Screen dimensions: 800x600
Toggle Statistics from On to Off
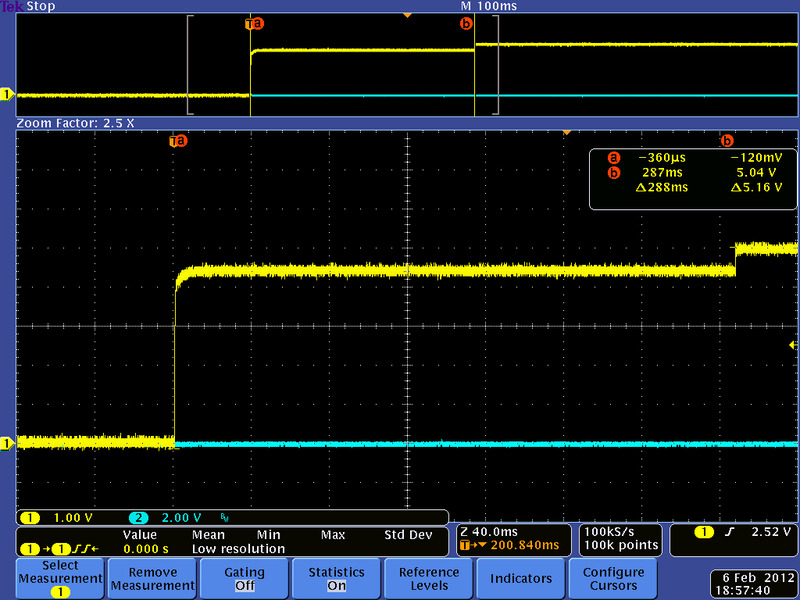tap(335, 578)
